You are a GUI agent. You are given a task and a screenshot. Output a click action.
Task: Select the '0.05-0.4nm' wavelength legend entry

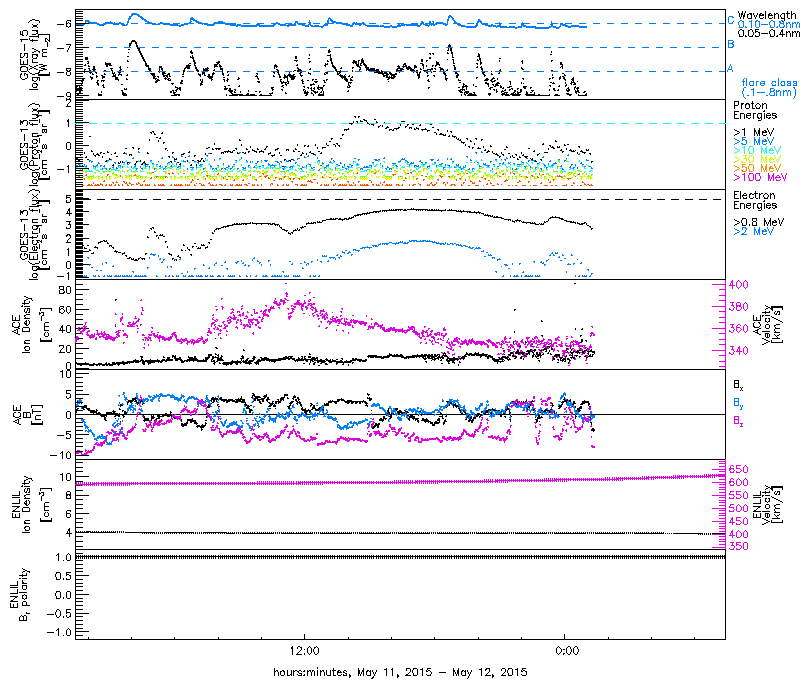pyautogui.click(x=768, y=33)
